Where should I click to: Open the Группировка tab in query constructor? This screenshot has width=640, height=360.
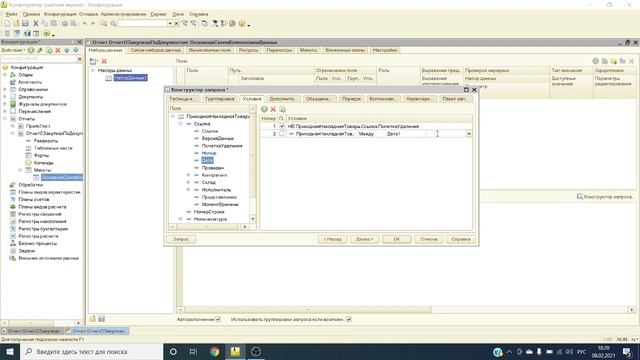tap(220, 99)
